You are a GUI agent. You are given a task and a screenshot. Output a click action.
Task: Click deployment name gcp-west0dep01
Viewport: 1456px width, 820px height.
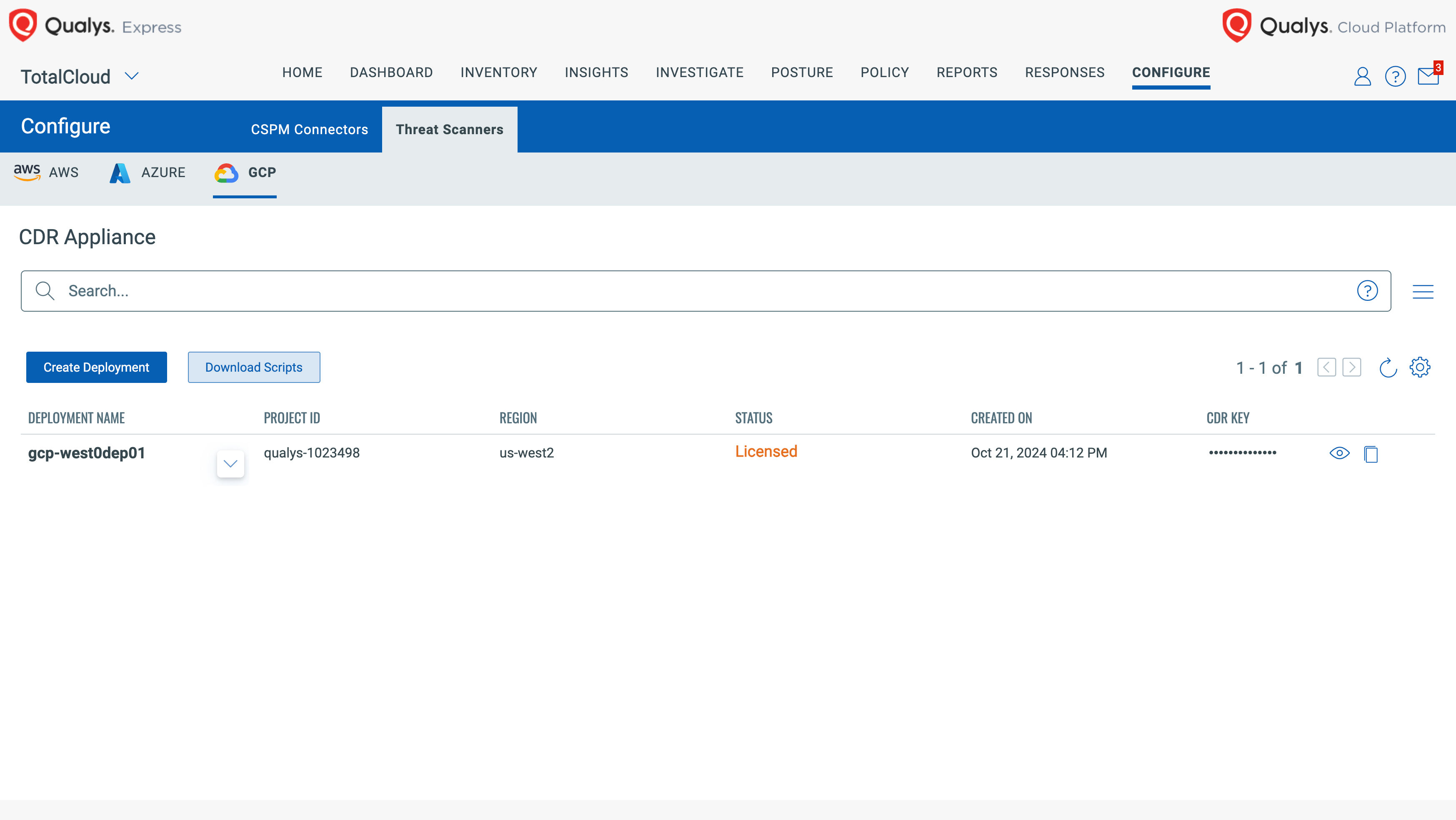coord(87,453)
